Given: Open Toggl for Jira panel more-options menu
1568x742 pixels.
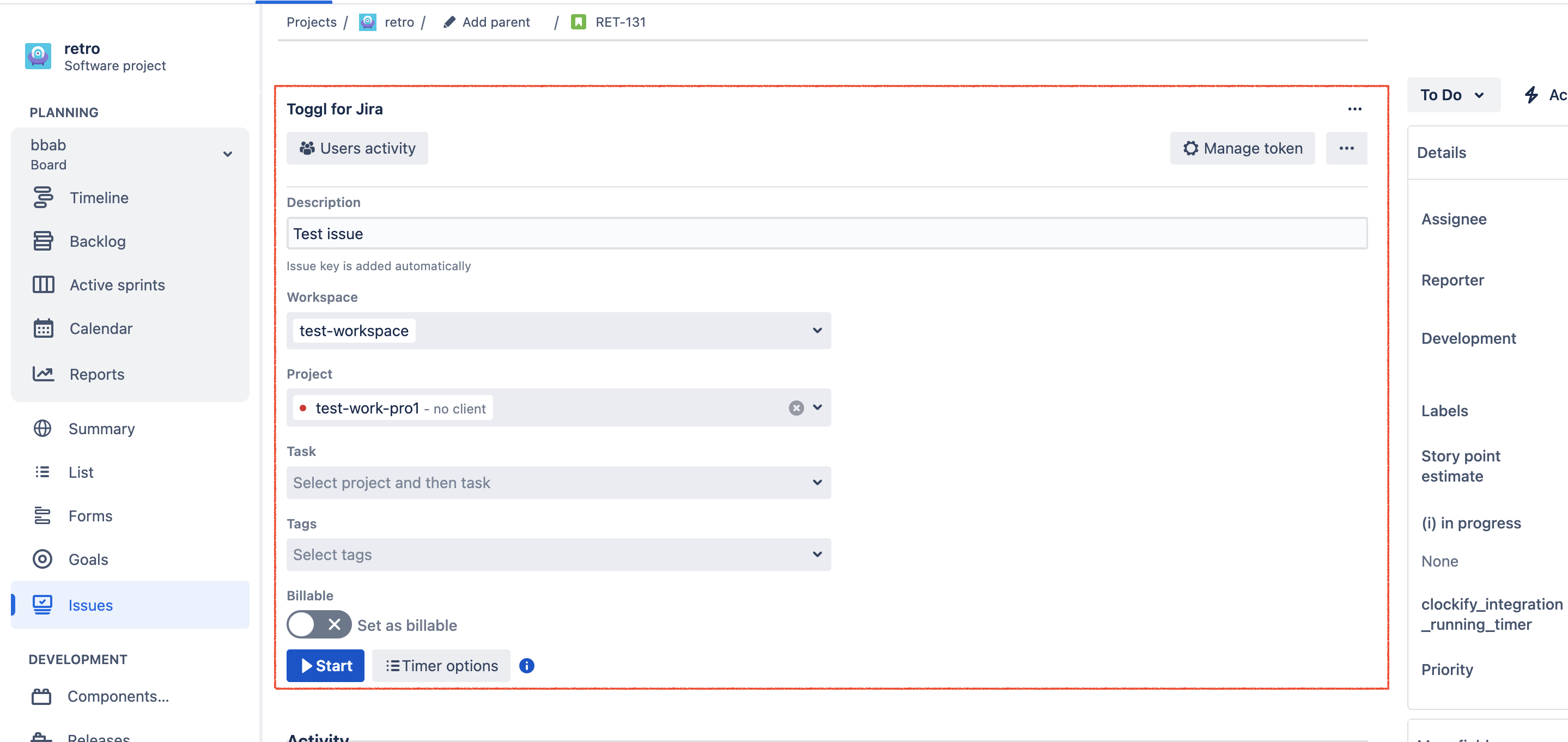Looking at the screenshot, I should pos(1354,109).
